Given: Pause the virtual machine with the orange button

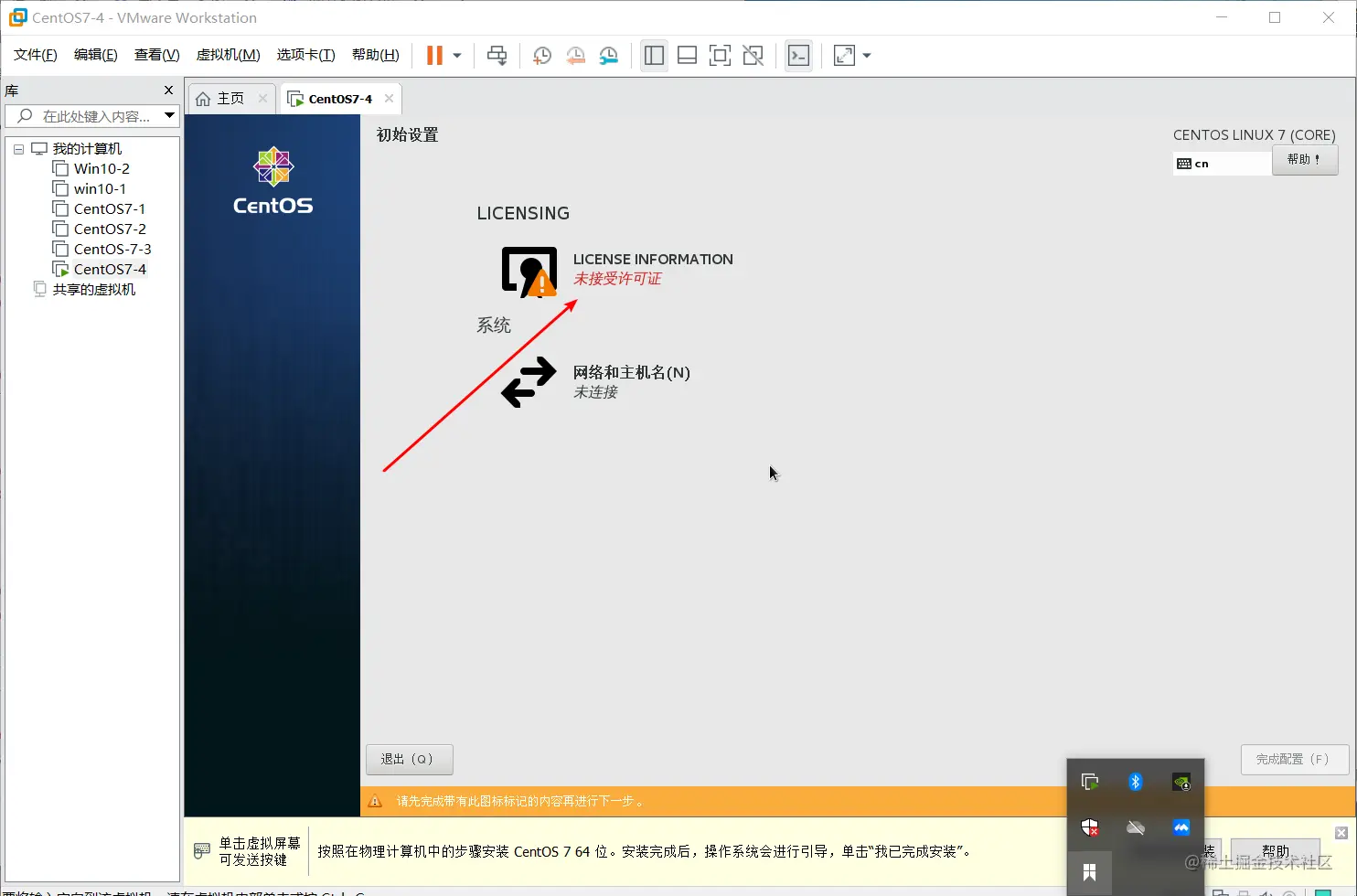Looking at the screenshot, I should click(434, 56).
